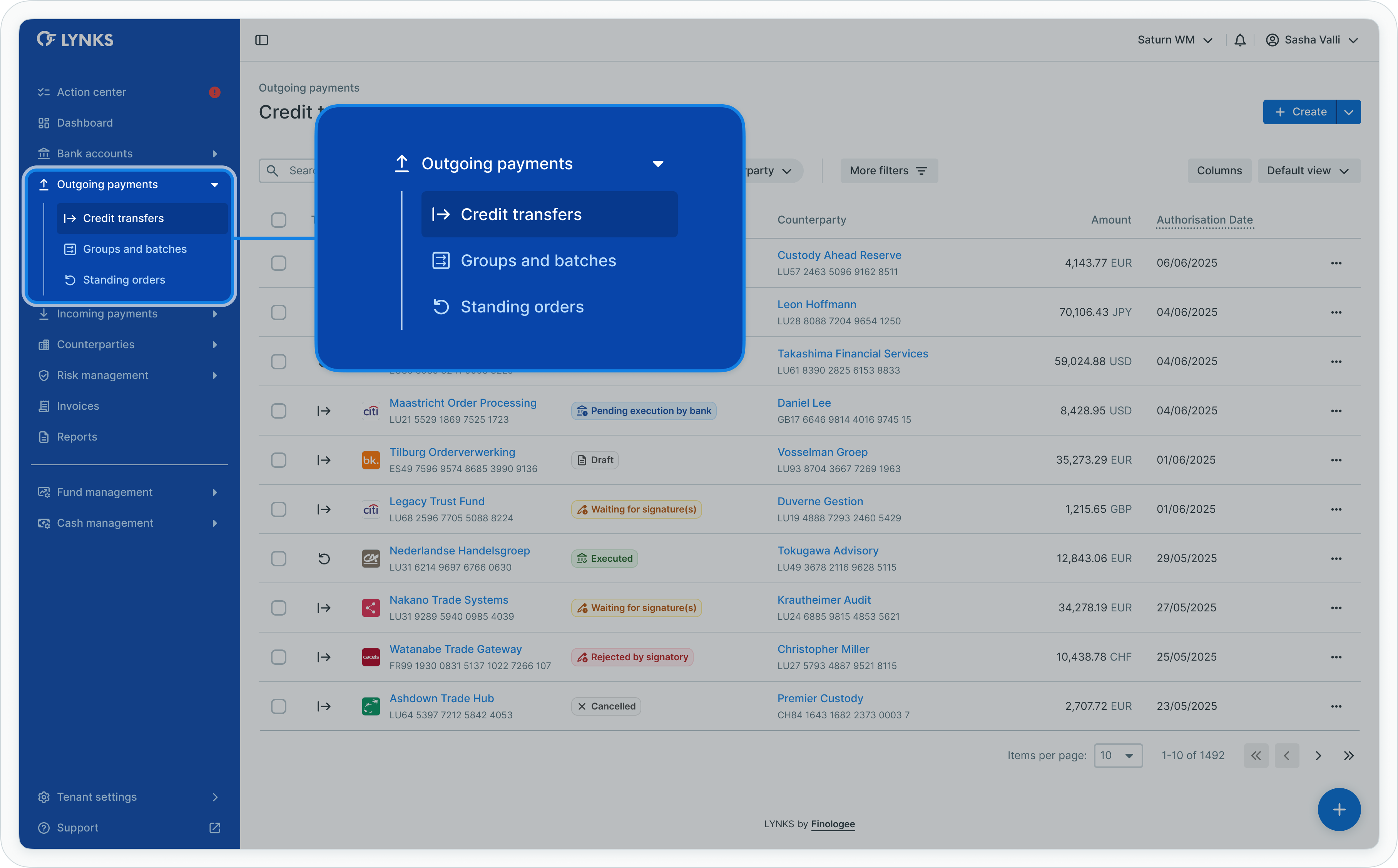1398x868 pixels.
Task: Open the Saturn WM tenant dropdown
Action: click(x=1175, y=40)
